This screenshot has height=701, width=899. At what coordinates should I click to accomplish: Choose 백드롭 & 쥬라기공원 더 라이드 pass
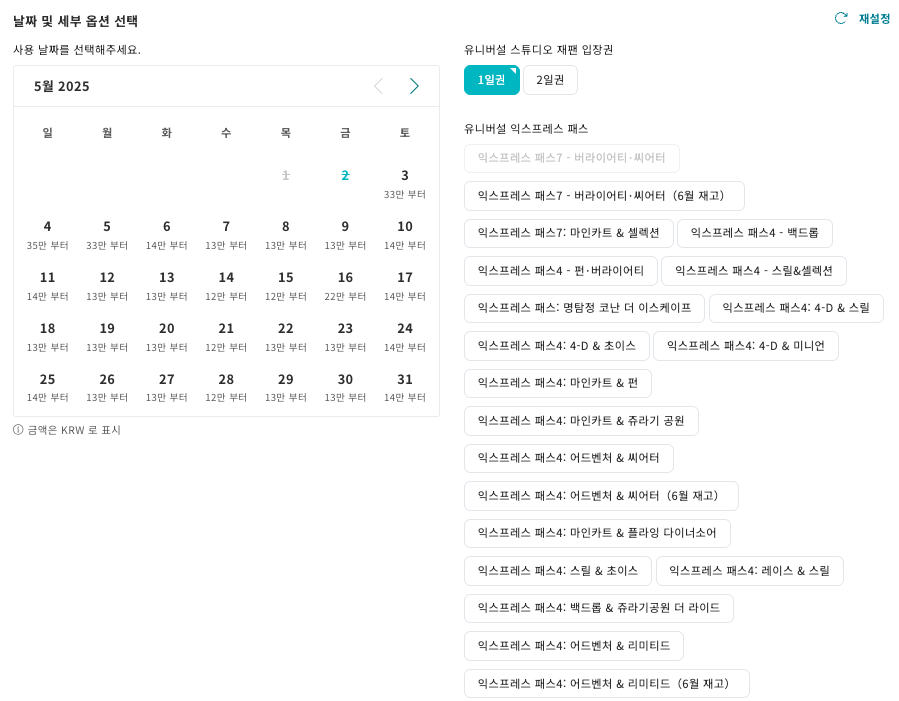pos(599,608)
